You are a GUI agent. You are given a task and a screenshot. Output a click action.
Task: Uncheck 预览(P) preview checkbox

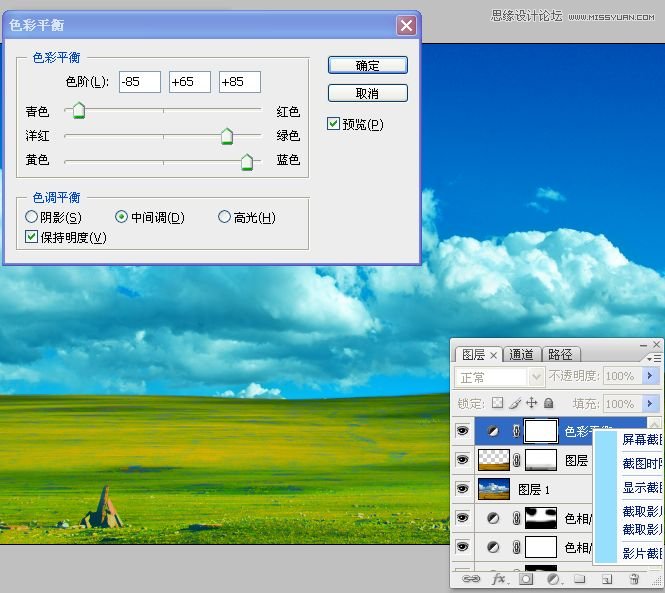tap(333, 124)
